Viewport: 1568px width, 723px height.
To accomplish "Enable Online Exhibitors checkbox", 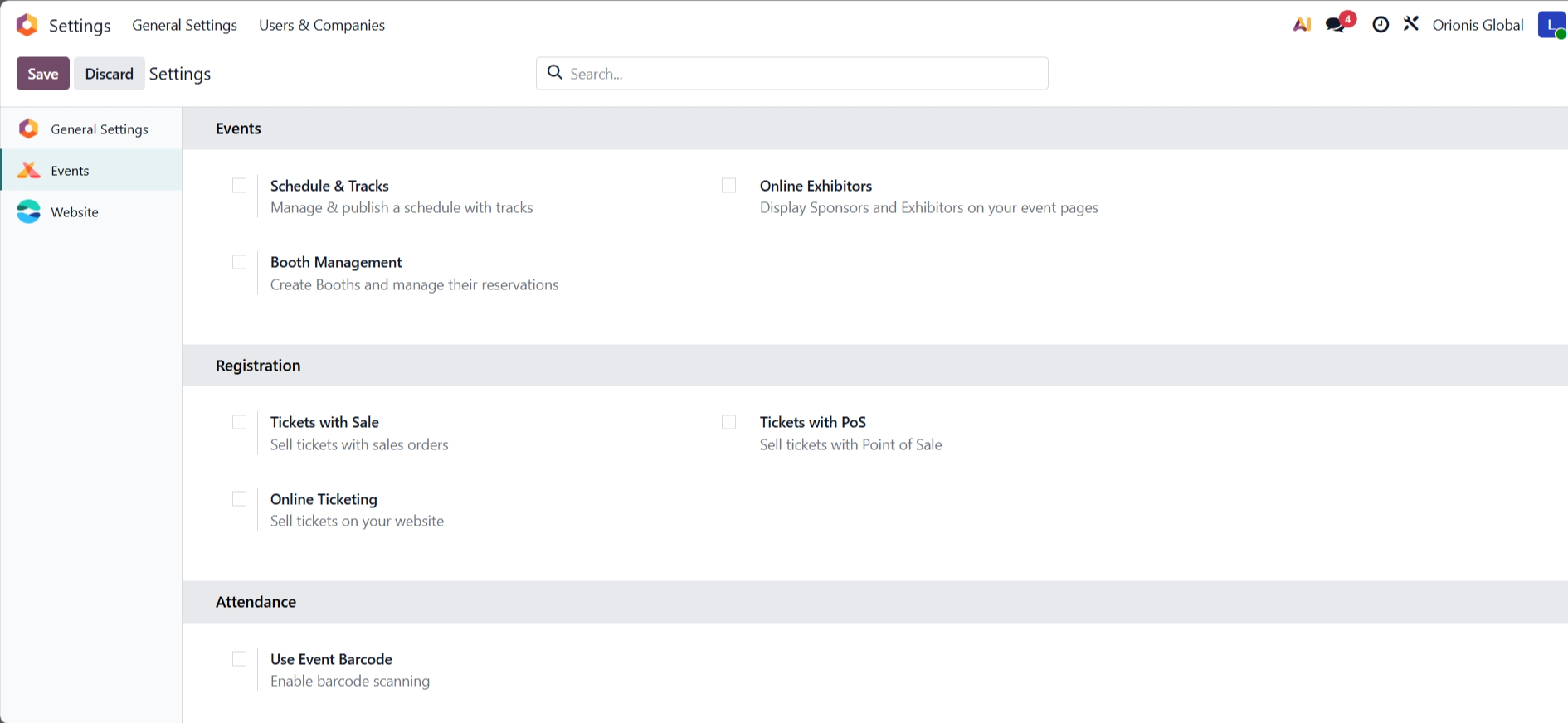I will 729,186.
